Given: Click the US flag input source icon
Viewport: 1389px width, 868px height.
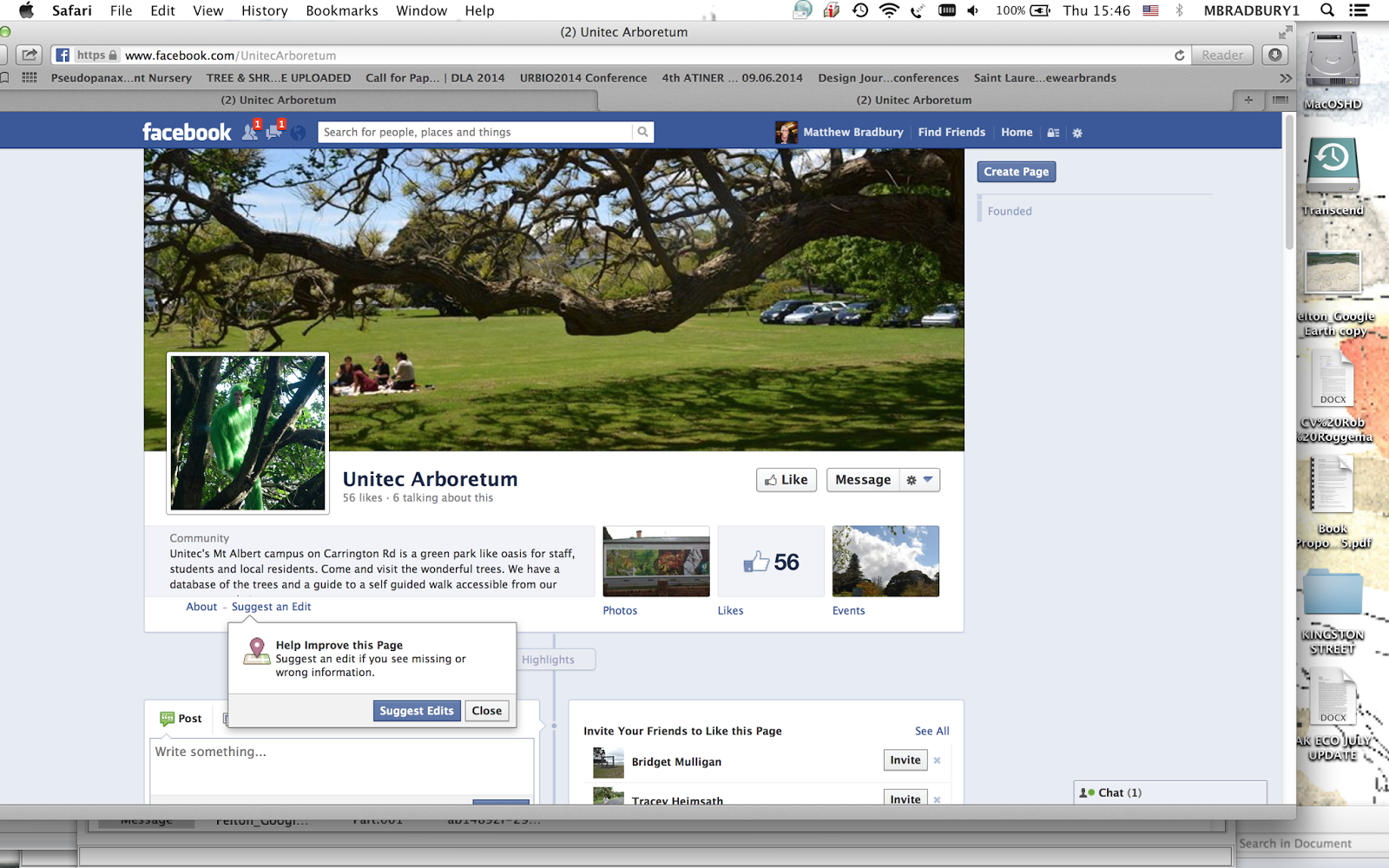Looking at the screenshot, I should click(x=1150, y=10).
